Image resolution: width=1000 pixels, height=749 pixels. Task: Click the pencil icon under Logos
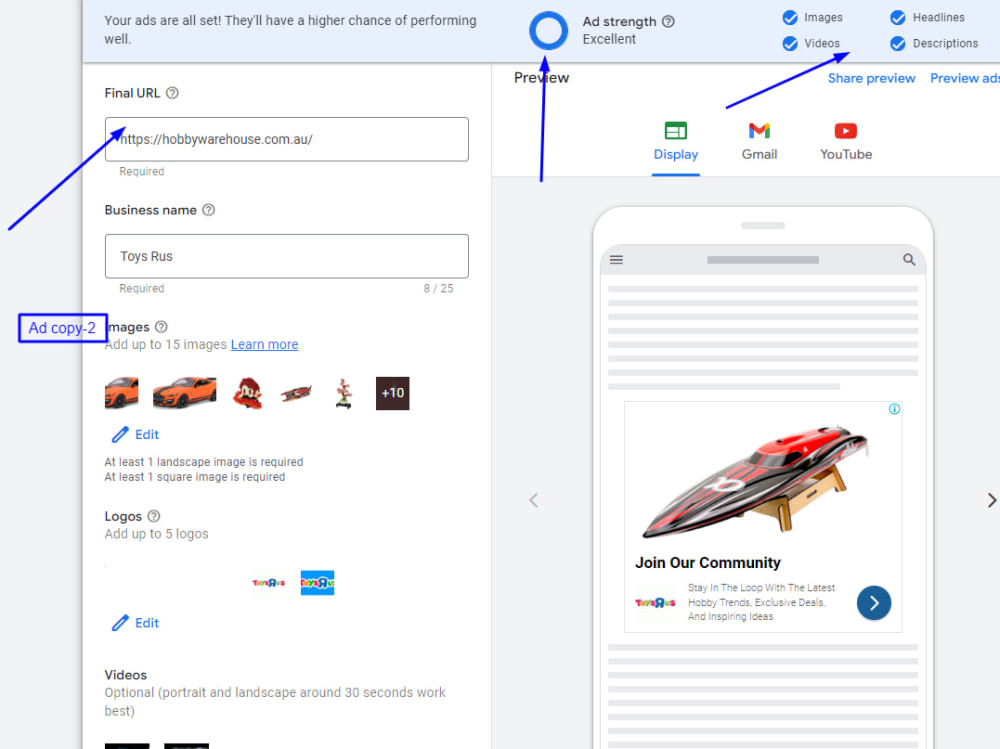click(x=120, y=623)
